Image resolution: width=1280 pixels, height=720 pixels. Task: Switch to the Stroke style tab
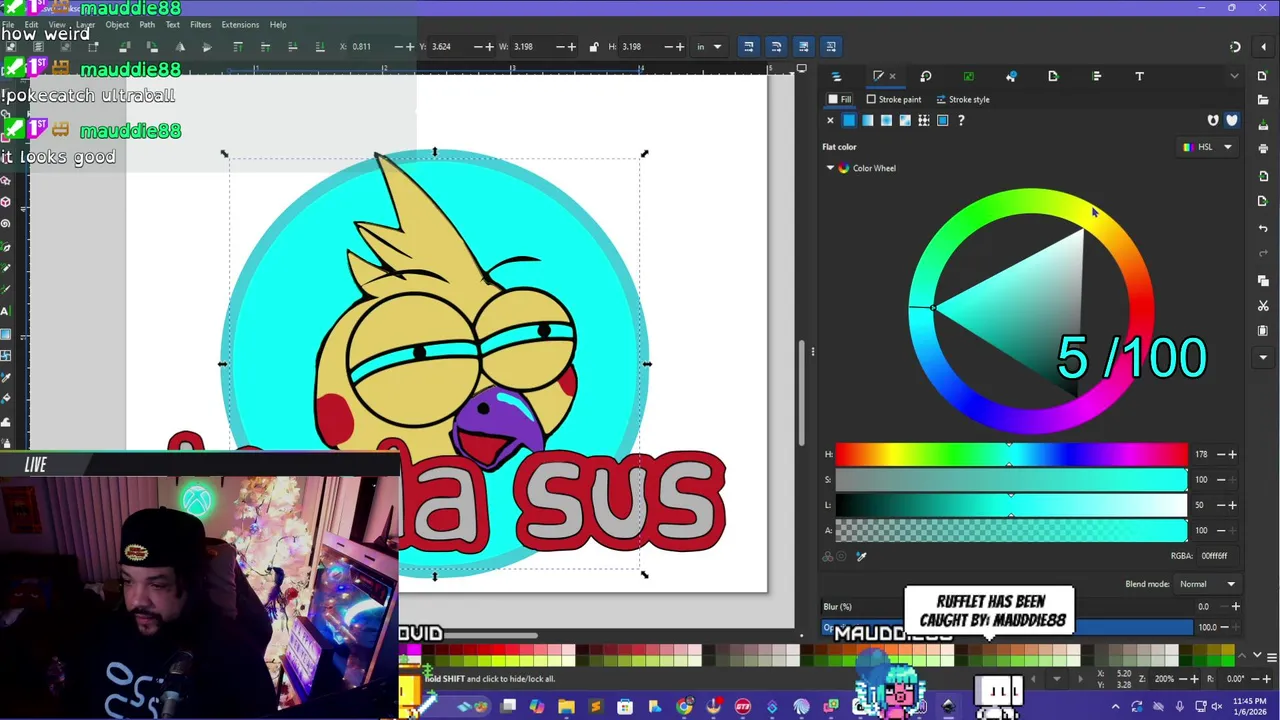(x=963, y=99)
